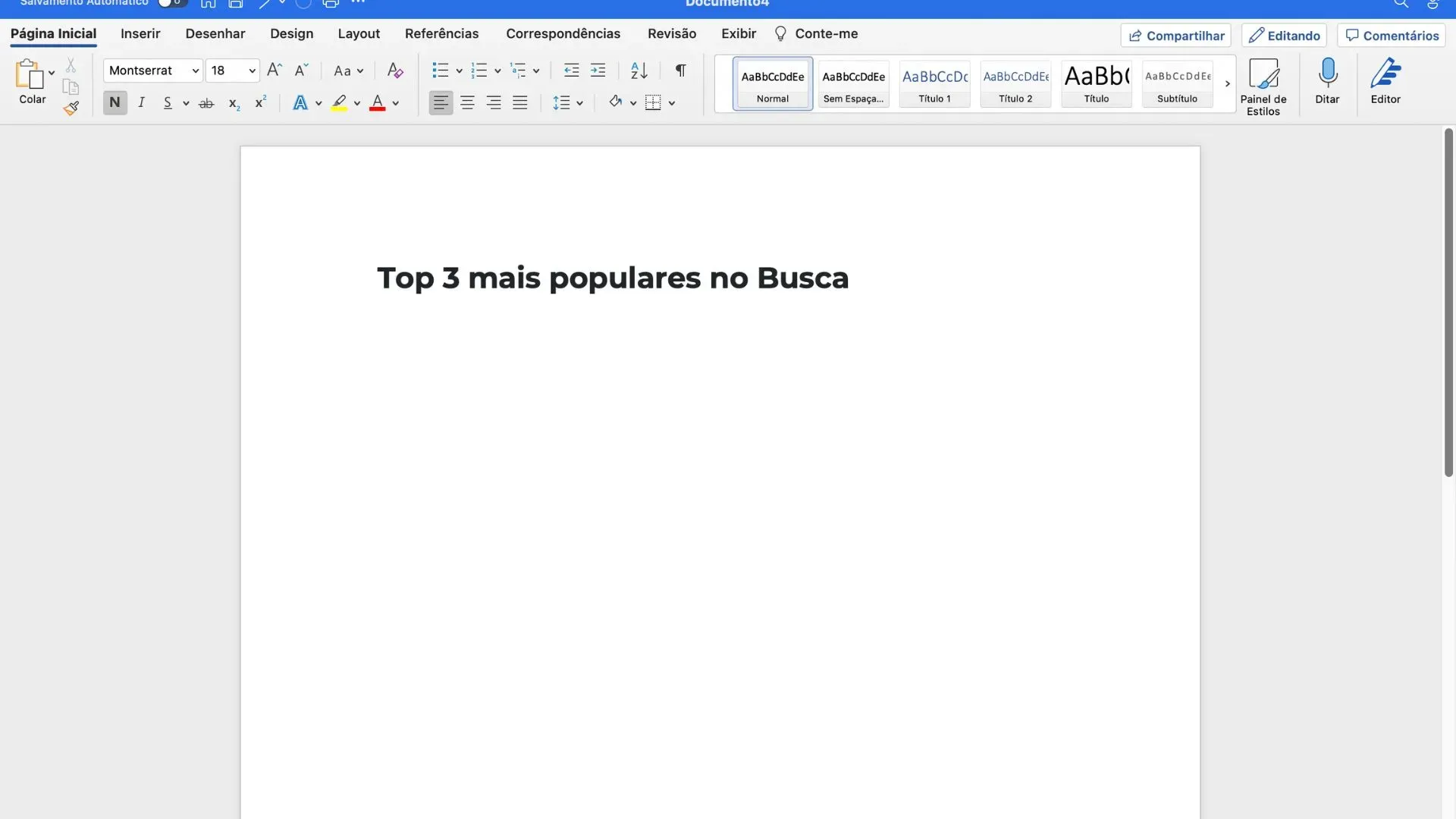Apply strikethrough to text
1456x819 pixels.
[206, 102]
